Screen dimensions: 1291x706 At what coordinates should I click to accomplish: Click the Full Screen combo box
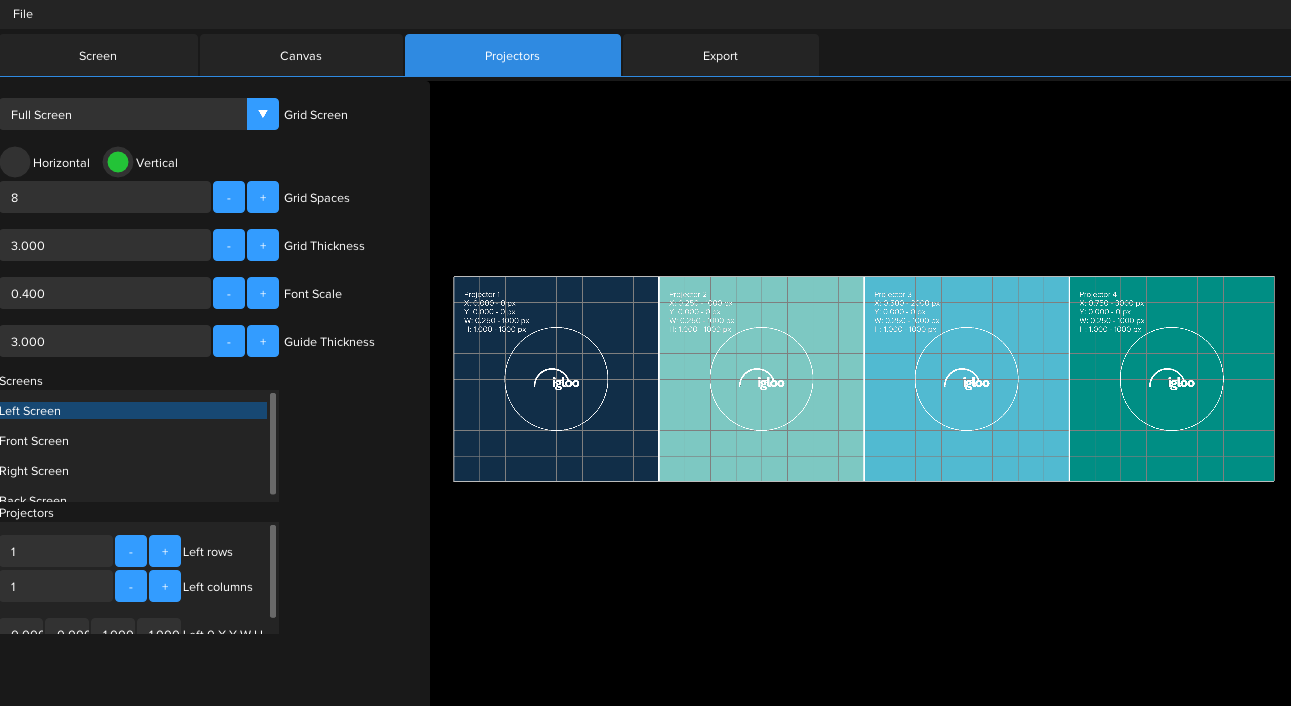(x=123, y=114)
